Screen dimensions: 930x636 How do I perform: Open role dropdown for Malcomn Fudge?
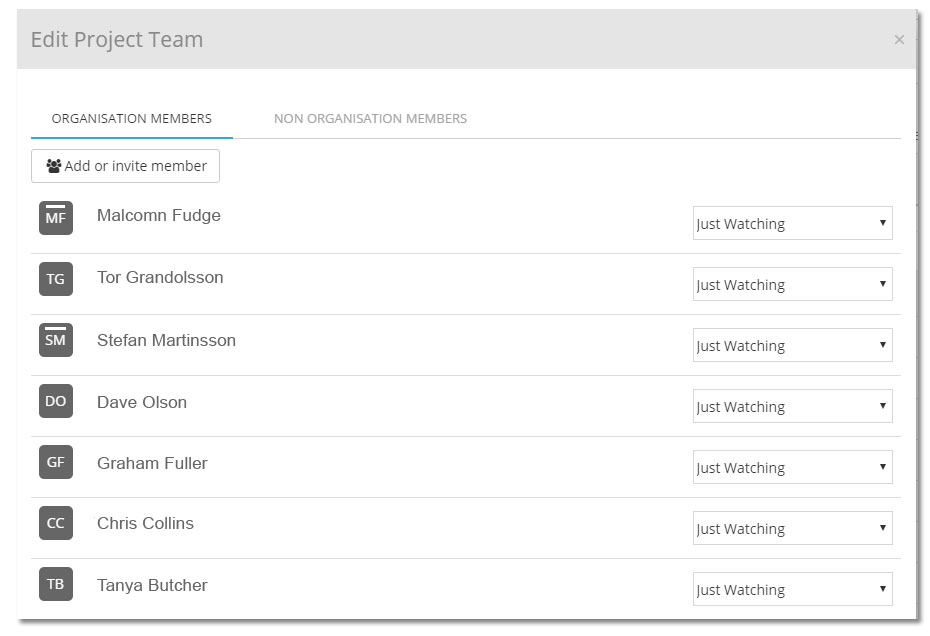792,223
